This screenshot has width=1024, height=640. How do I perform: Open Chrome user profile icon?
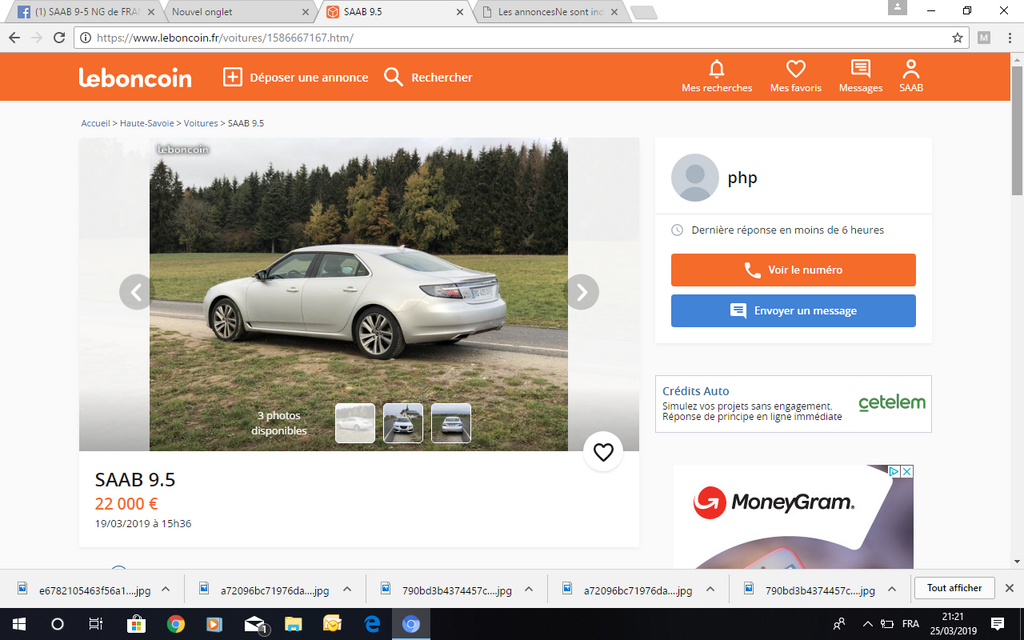coord(897,7)
